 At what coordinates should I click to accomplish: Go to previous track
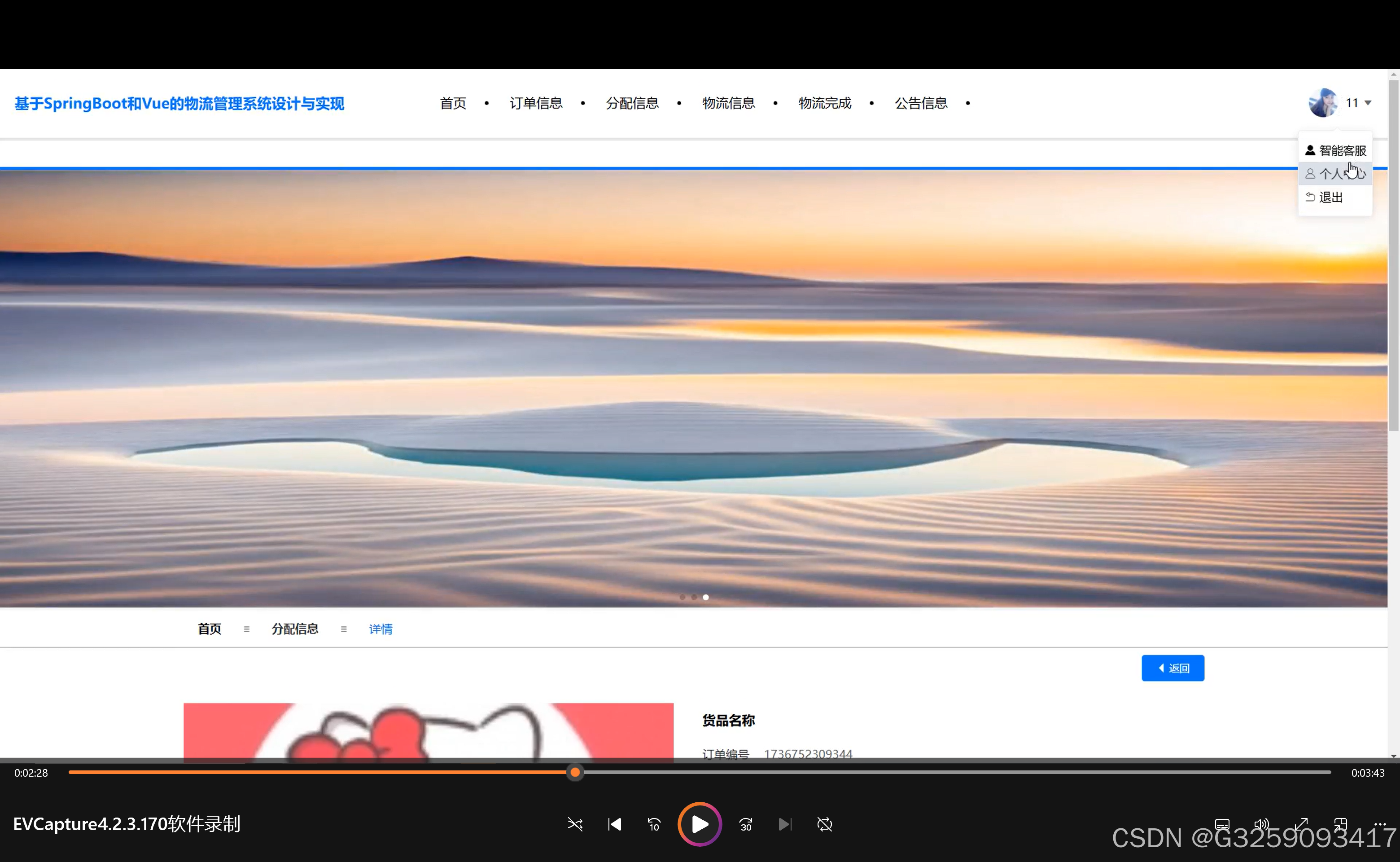(x=614, y=824)
